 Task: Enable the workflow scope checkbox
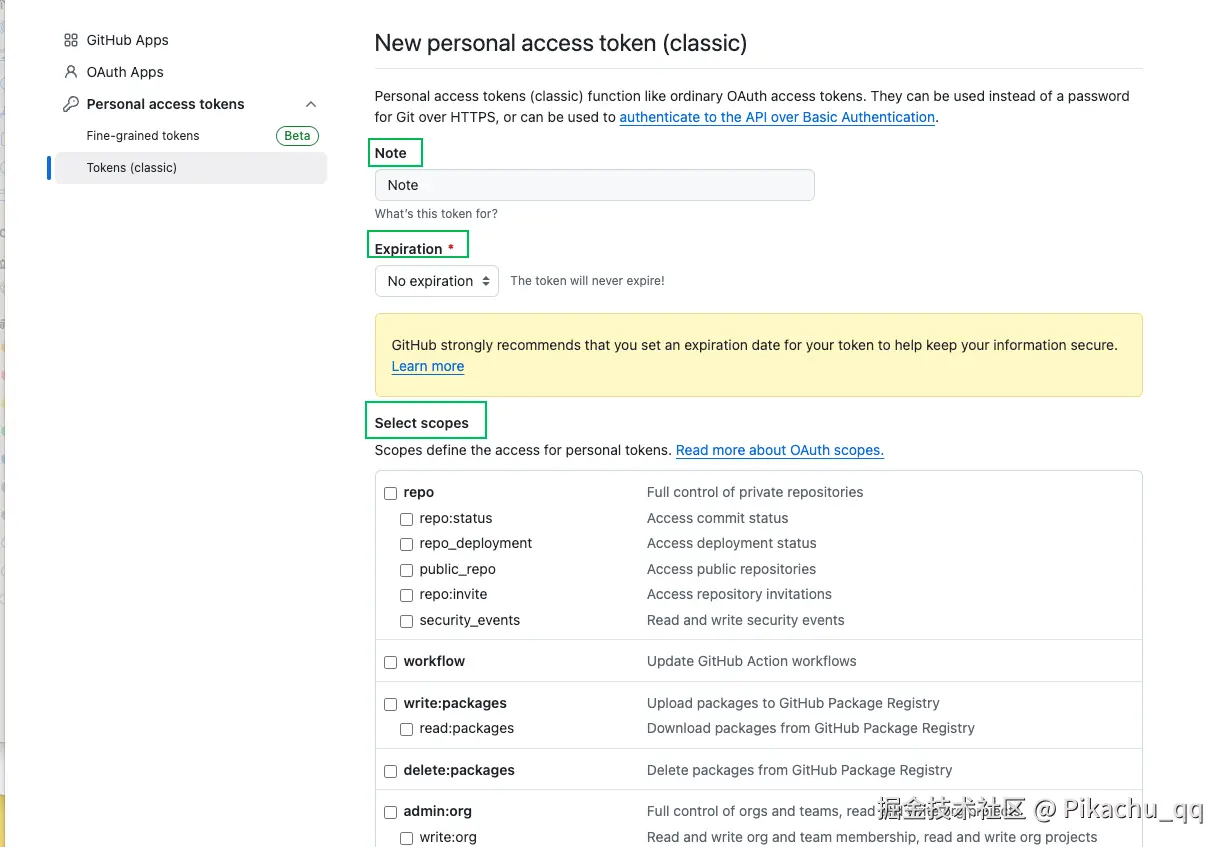coord(391,662)
